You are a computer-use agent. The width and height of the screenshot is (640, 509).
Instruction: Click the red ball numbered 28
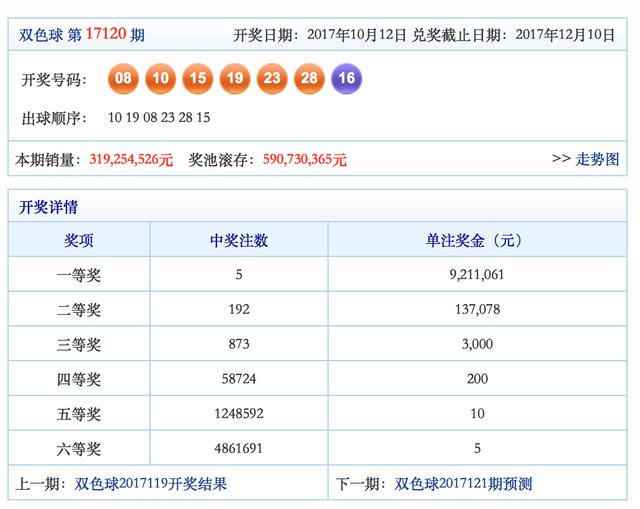pos(309,79)
